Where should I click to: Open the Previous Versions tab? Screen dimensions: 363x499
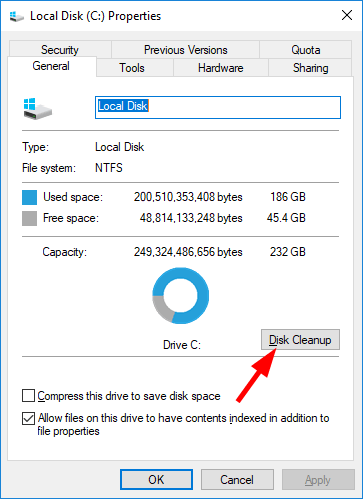(185, 50)
